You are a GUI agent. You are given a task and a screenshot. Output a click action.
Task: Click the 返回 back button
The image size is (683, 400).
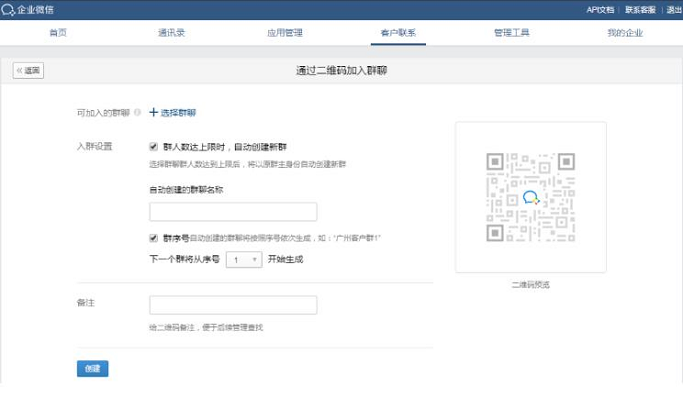[x=28, y=71]
